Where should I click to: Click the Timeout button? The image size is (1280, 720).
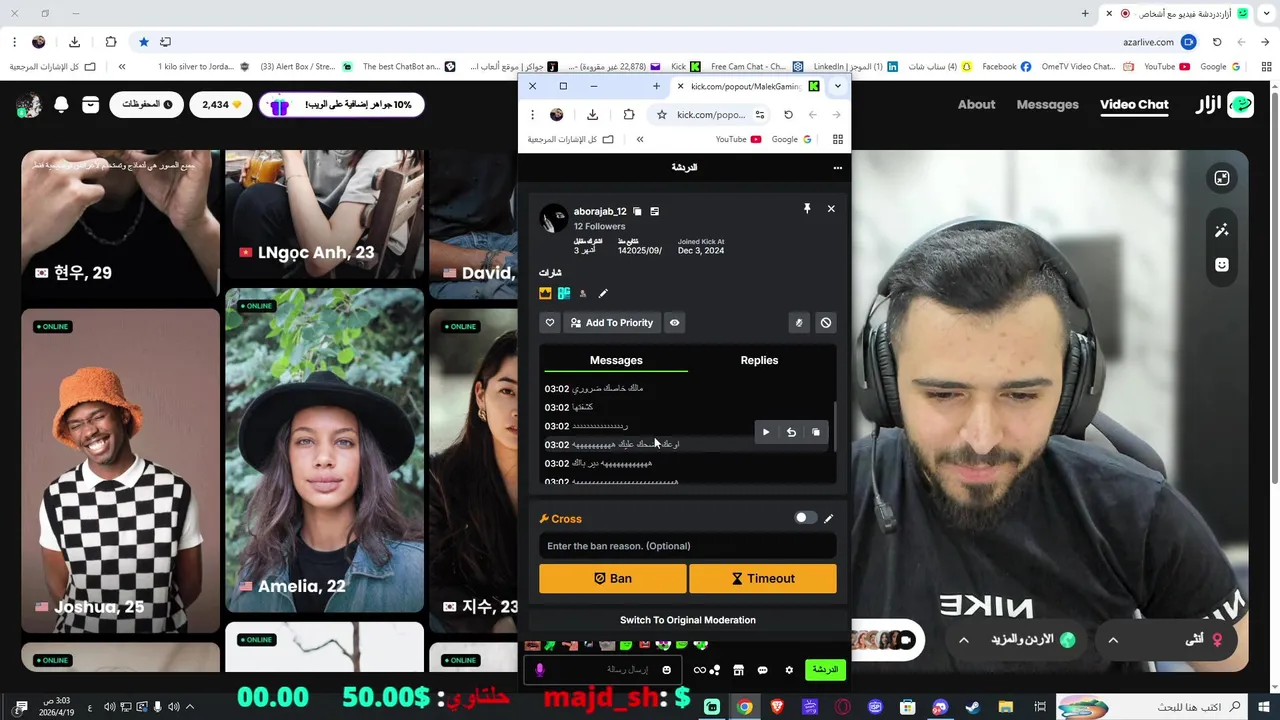[x=763, y=578]
